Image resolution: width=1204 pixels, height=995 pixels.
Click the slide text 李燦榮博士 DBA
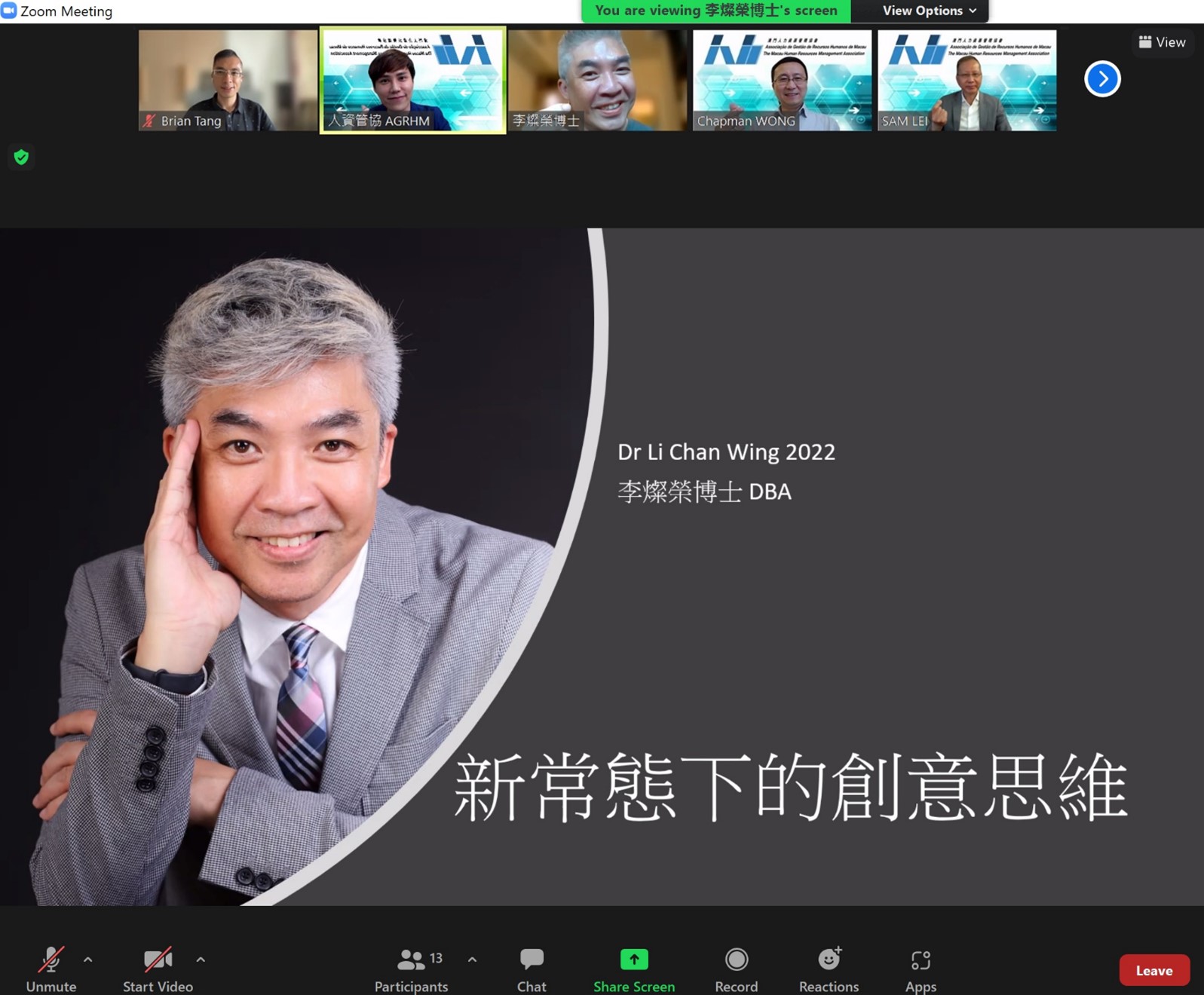(x=704, y=491)
